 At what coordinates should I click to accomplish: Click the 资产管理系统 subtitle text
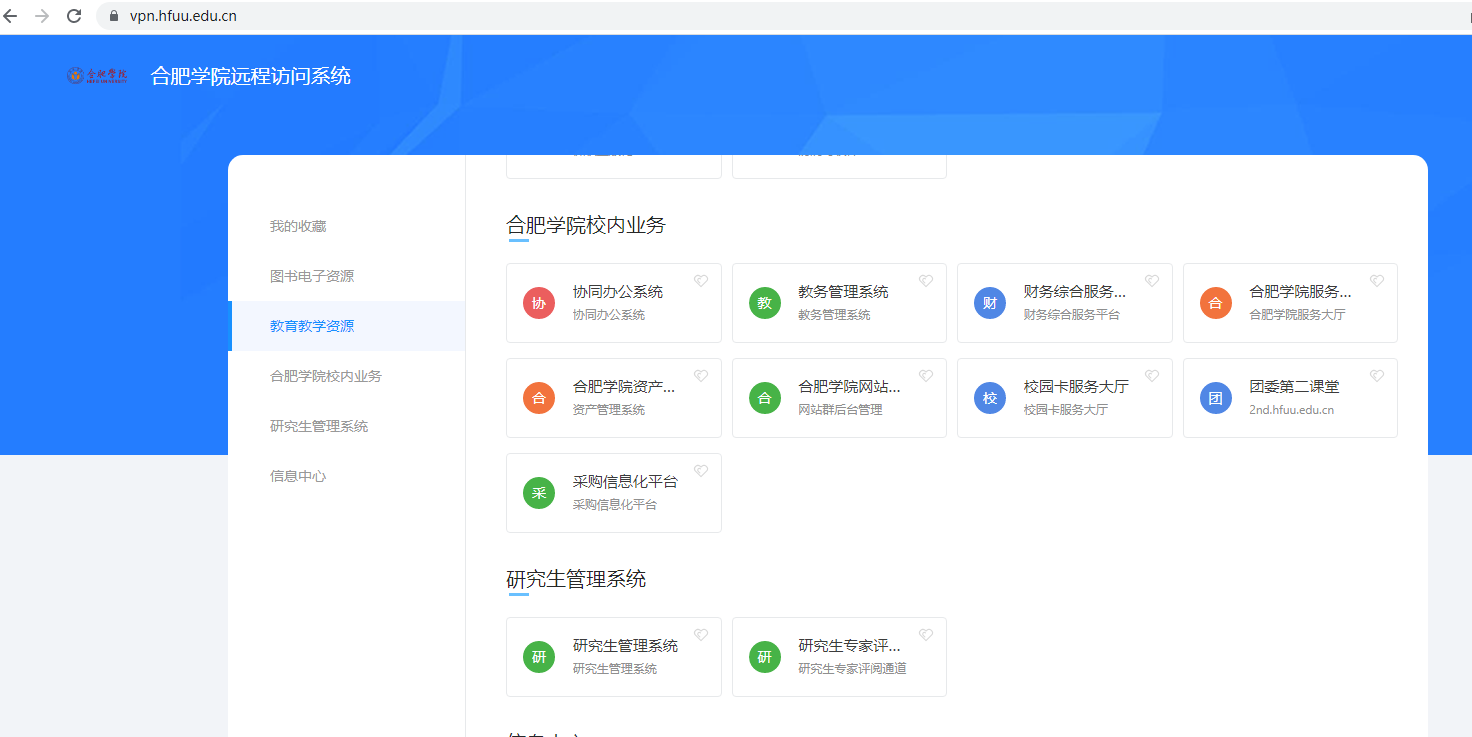pos(609,410)
